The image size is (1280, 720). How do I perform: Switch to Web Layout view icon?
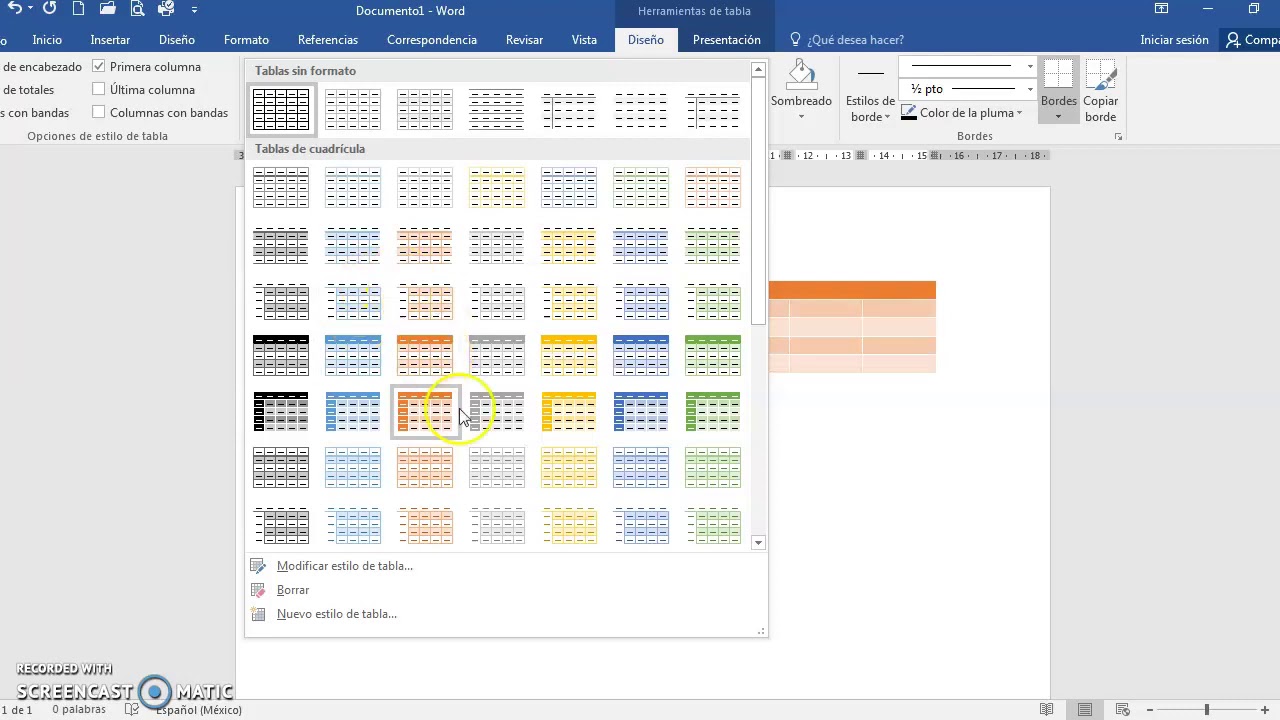click(x=1122, y=710)
